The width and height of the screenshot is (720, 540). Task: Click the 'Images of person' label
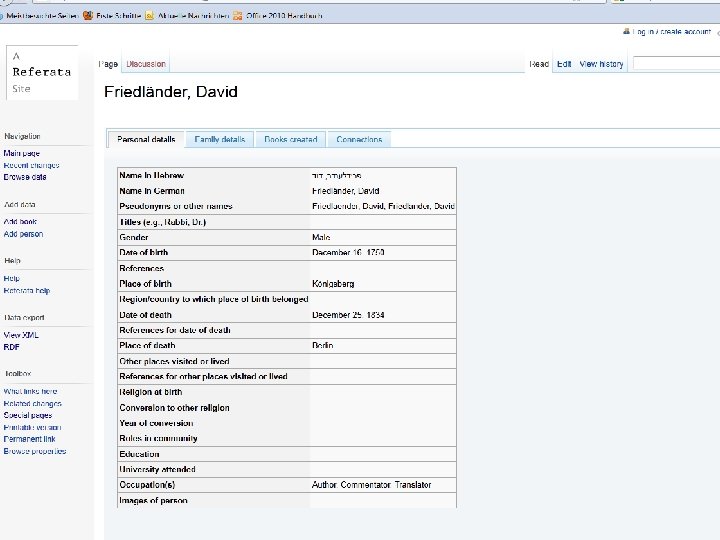point(153,500)
